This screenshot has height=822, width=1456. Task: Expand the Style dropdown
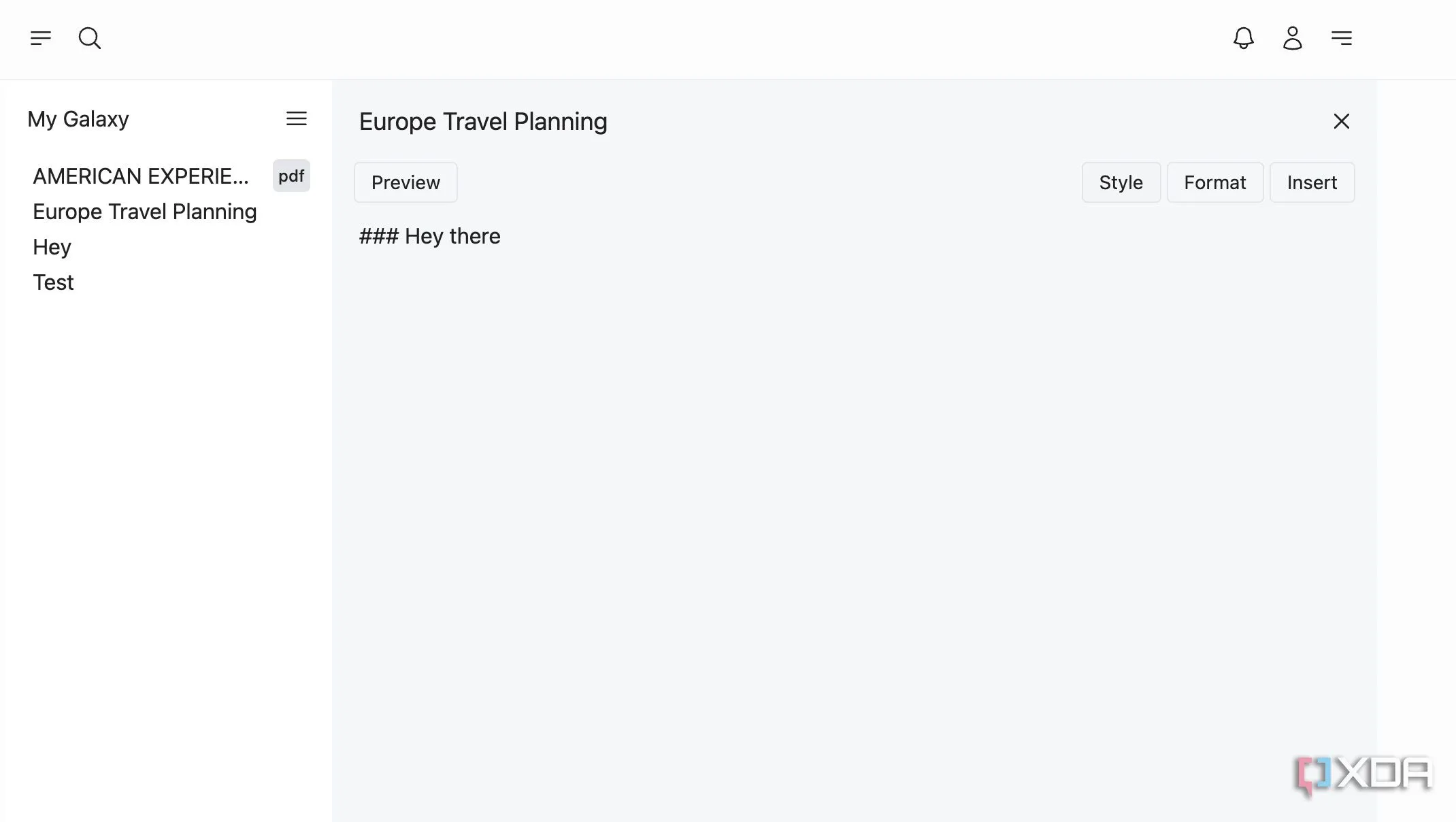coord(1121,182)
